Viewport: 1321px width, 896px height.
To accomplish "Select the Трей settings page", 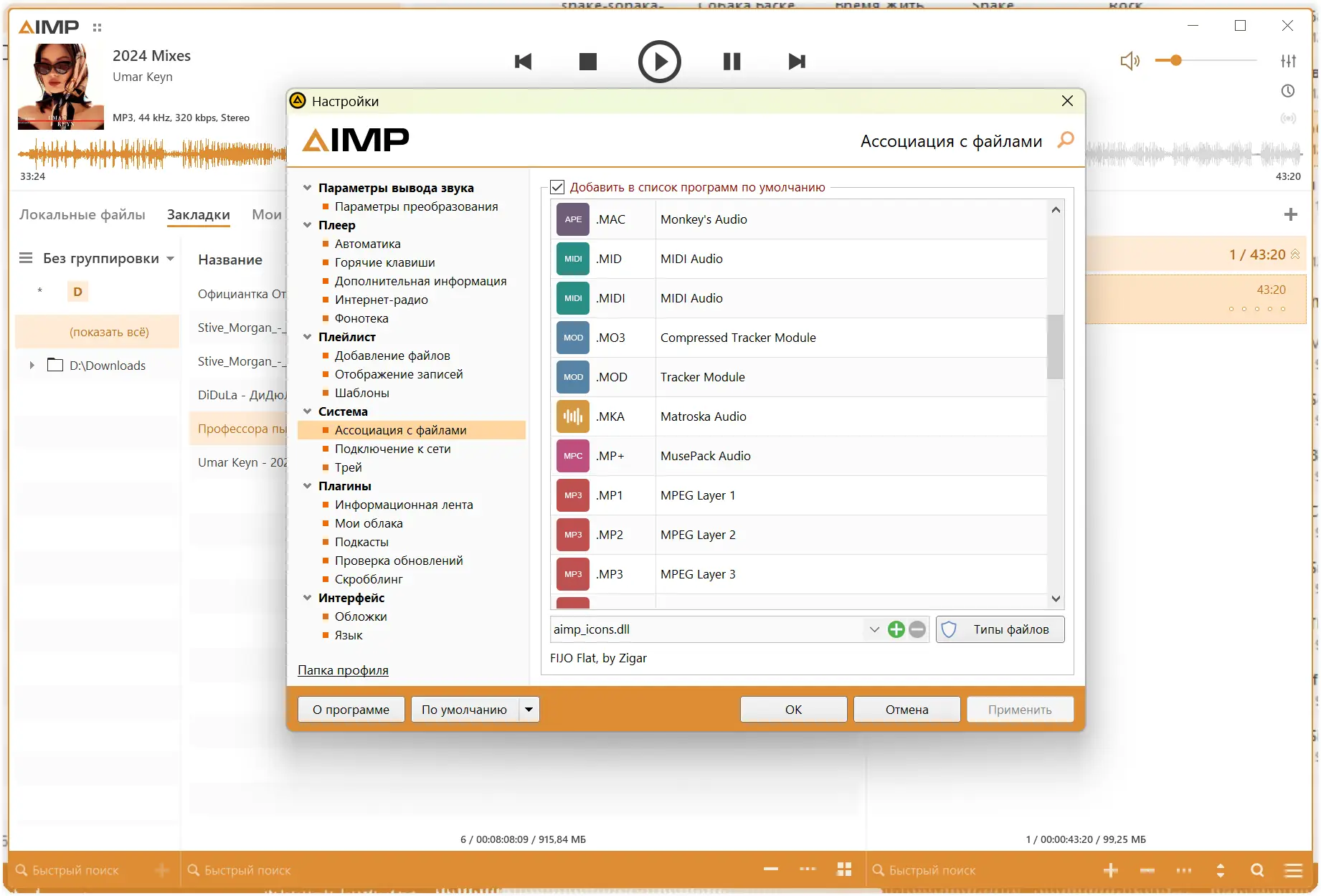I will click(x=349, y=467).
